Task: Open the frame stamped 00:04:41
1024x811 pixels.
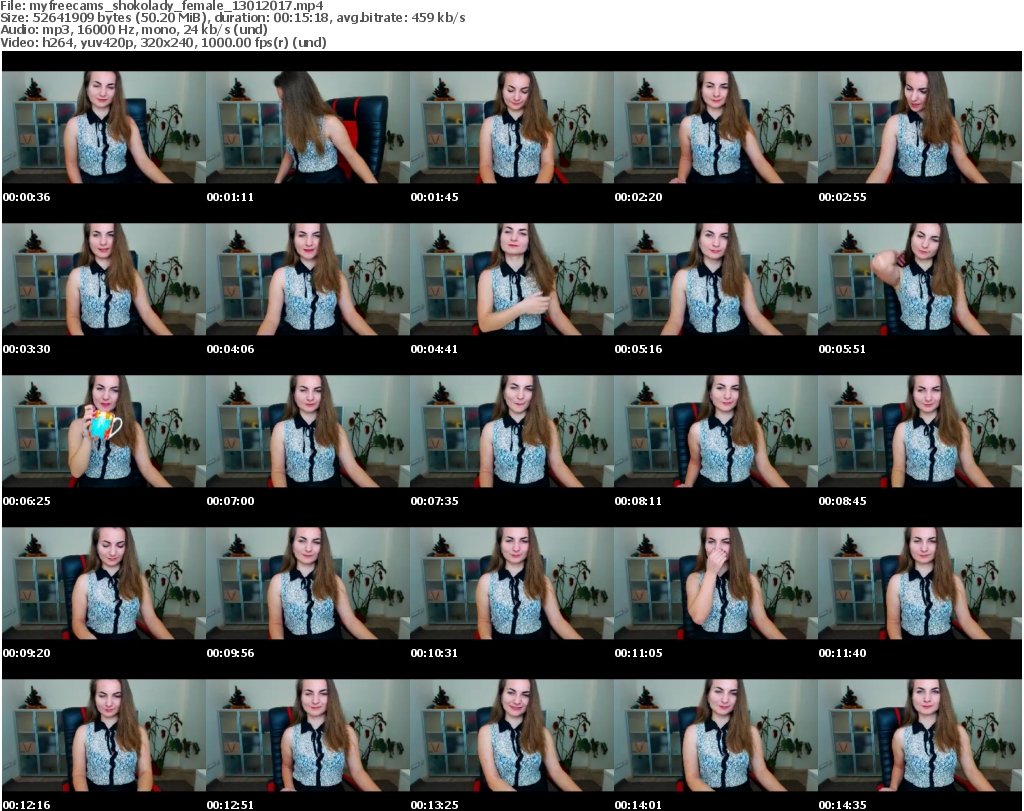Action: (512, 279)
